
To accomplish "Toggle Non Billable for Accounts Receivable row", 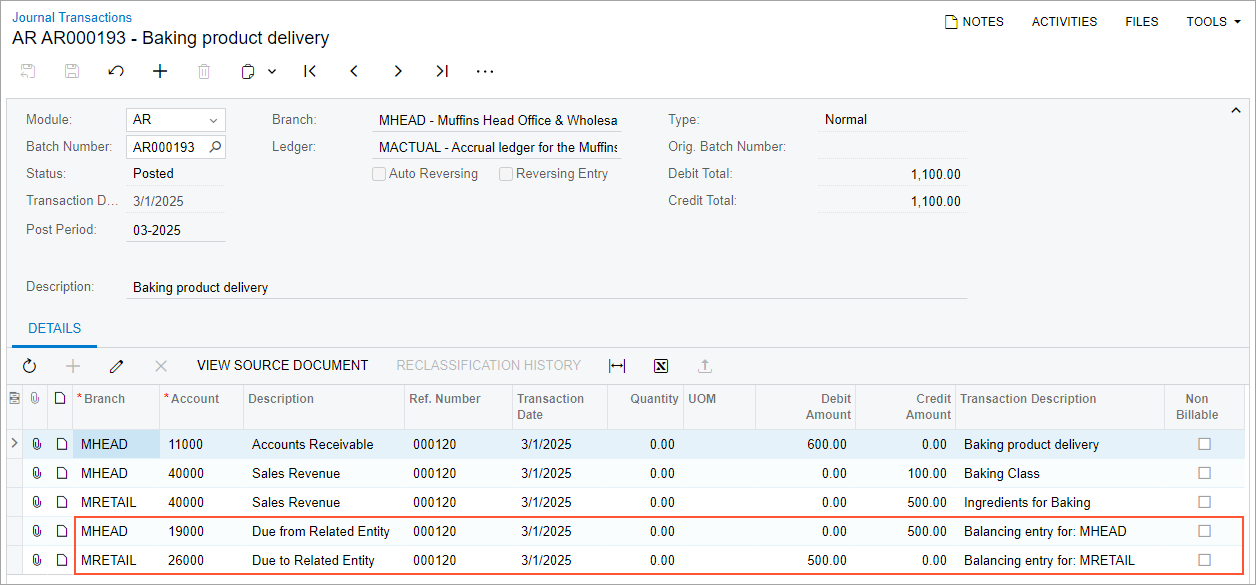I will click(x=1204, y=444).
